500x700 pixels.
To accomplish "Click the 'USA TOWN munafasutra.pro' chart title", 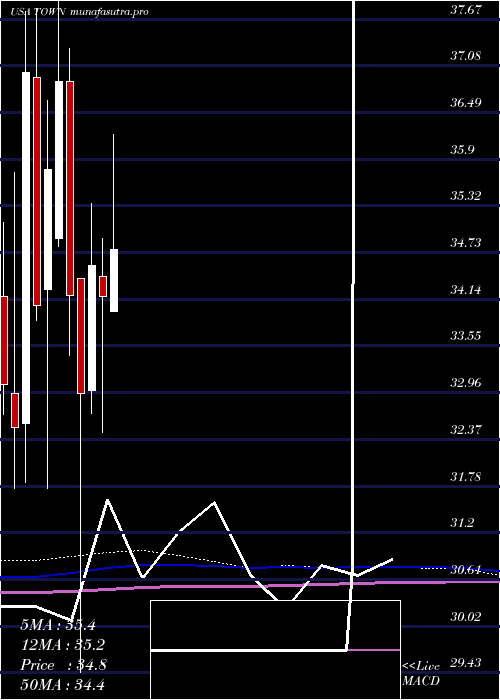I will (79, 12).
